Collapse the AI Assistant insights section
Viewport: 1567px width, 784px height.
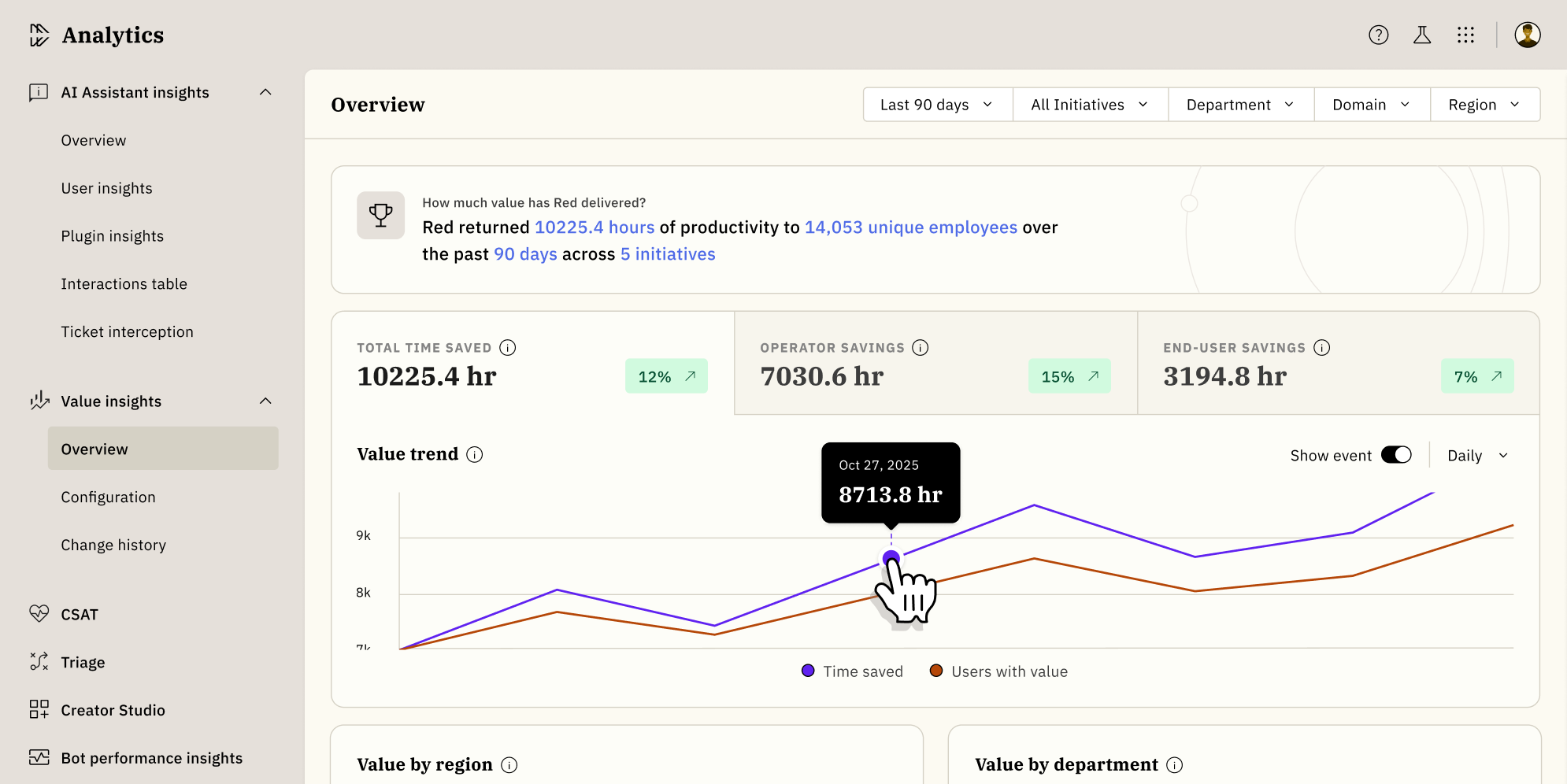tap(265, 93)
